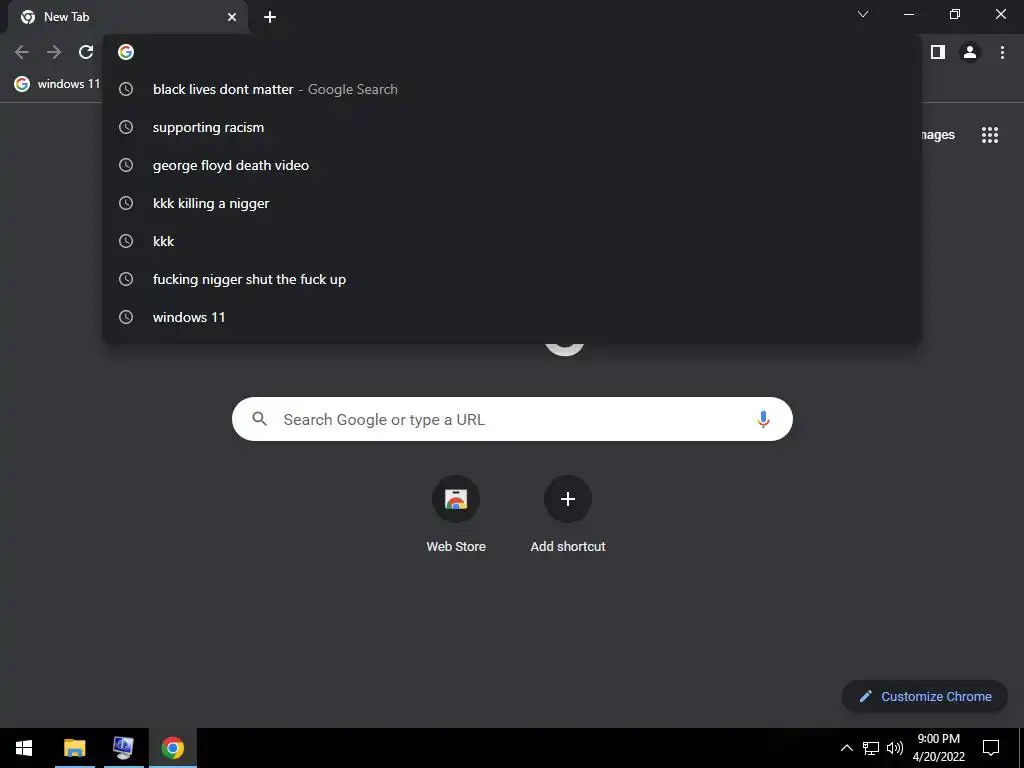Click the Chrome taskbar icon

pos(173,748)
